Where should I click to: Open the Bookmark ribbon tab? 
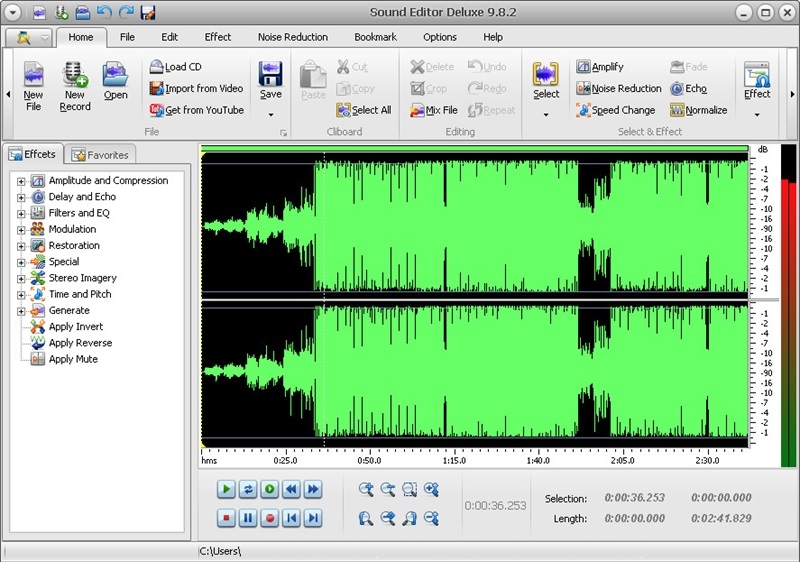point(376,37)
